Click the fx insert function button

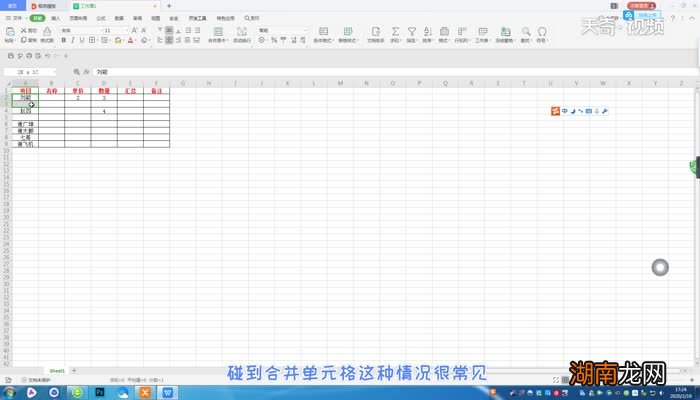coord(87,72)
